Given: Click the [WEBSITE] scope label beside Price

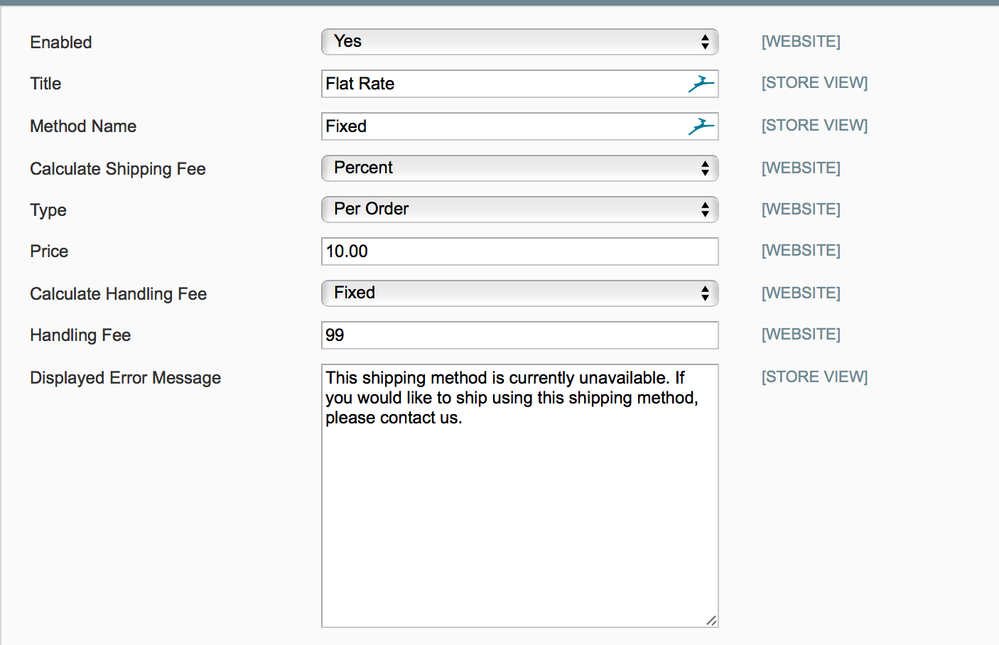Looking at the screenshot, I should (x=800, y=251).
